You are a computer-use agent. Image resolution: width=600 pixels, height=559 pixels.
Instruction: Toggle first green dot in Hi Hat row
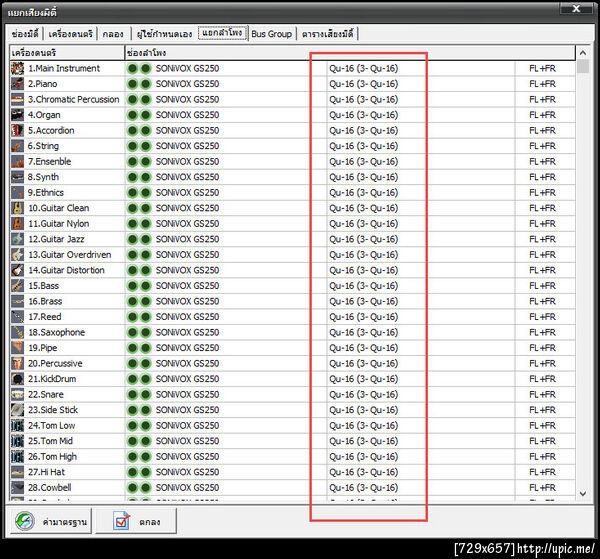pos(132,472)
